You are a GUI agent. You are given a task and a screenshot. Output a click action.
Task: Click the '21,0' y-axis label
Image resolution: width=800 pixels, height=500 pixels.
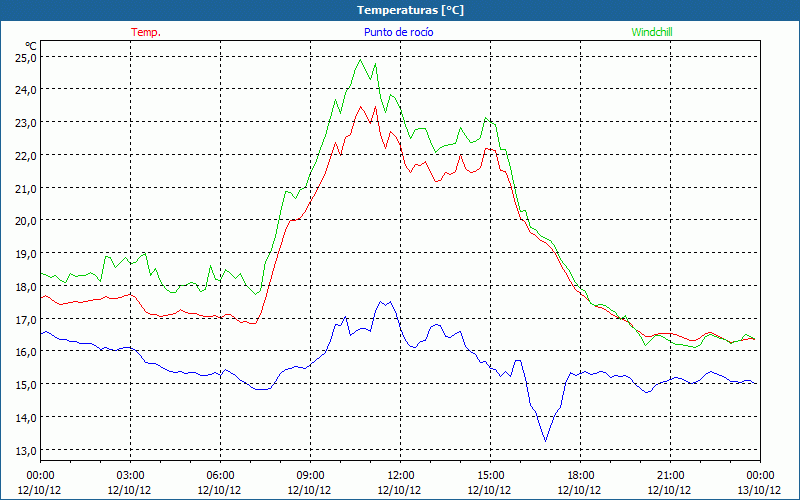(26, 189)
